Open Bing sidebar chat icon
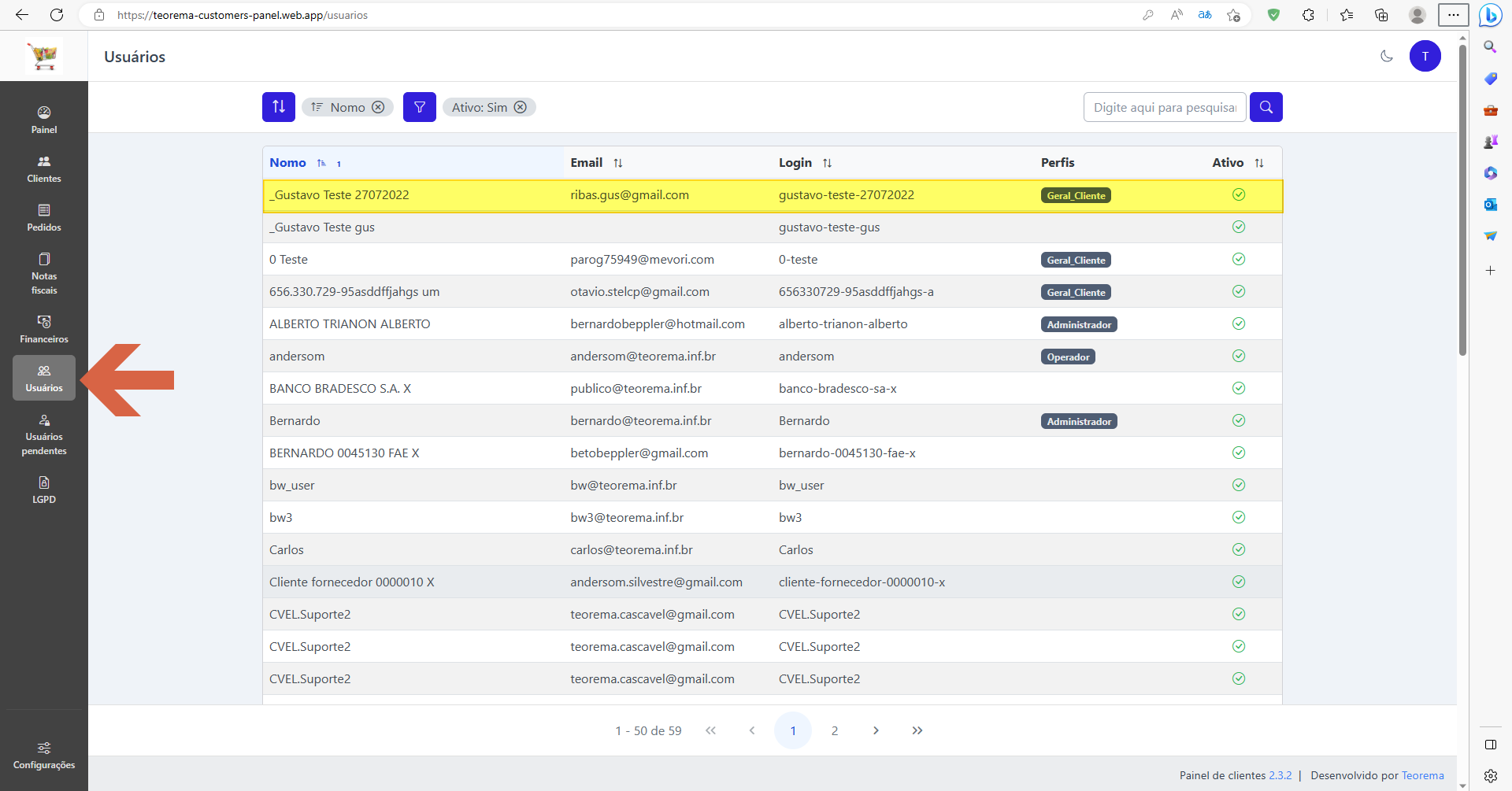This screenshot has width=1512, height=791. click(x=1490, y=15)
